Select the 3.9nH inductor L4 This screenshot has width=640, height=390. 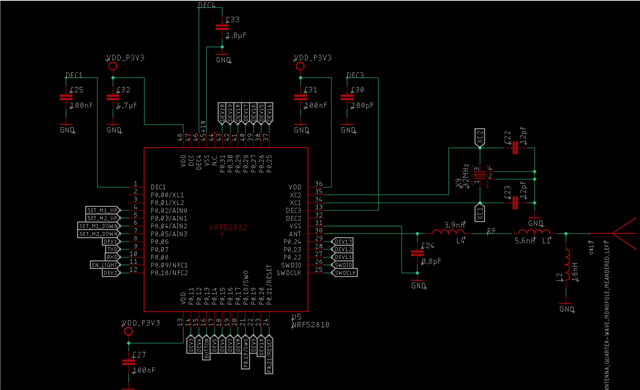pos(449,232)
